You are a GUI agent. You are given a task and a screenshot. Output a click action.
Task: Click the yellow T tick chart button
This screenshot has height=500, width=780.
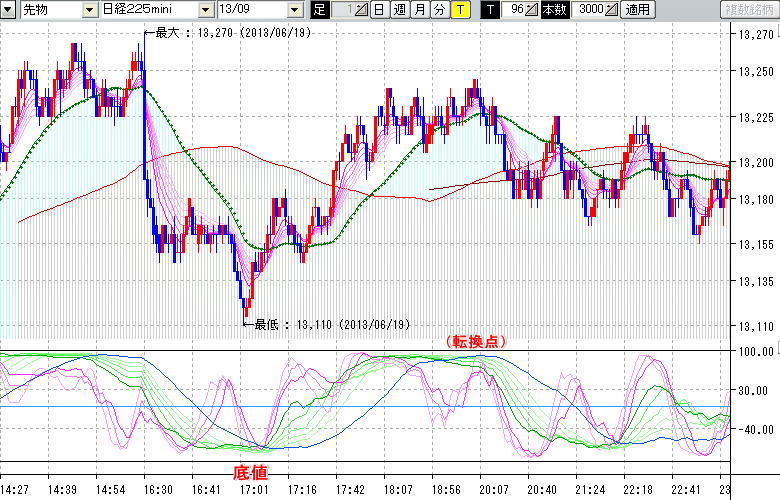(x=459, y=10)
